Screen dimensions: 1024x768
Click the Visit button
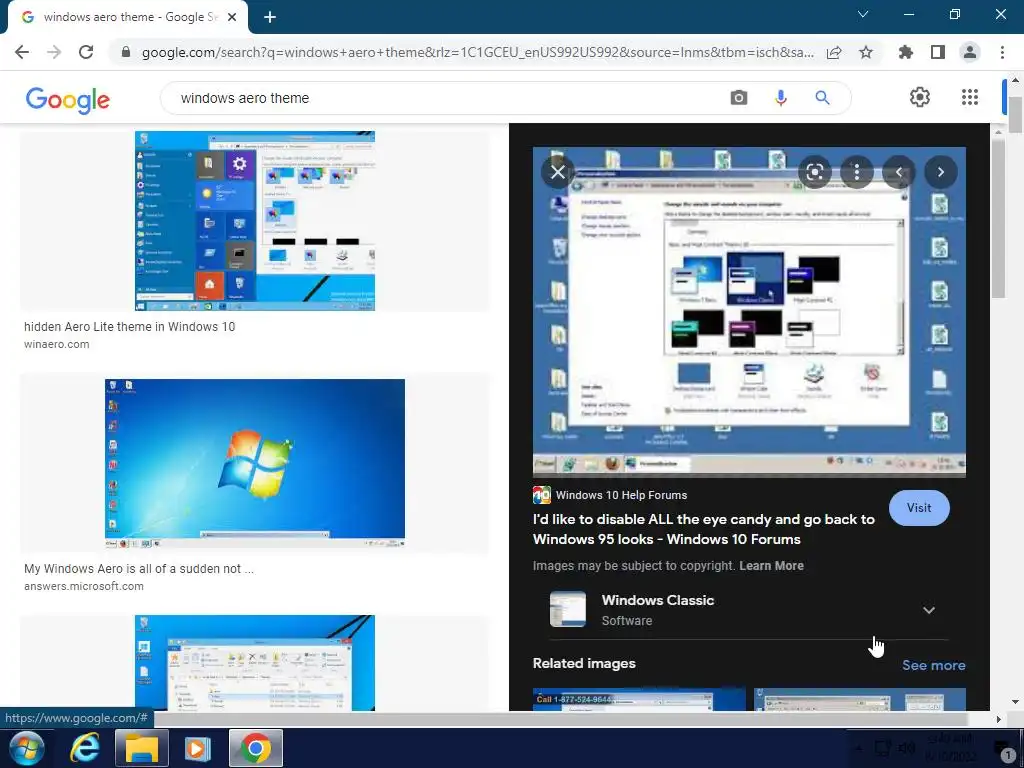(x=919, y=508)
